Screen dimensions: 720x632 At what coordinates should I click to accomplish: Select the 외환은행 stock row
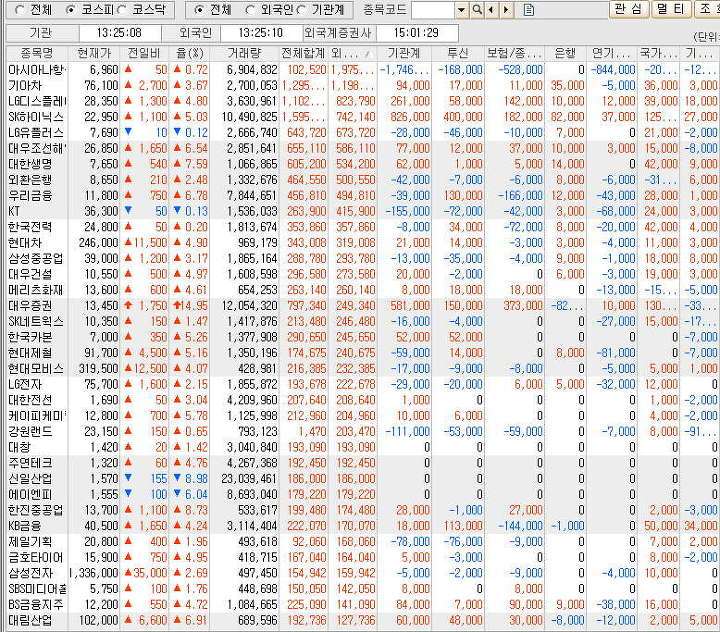tap(363, 180)
